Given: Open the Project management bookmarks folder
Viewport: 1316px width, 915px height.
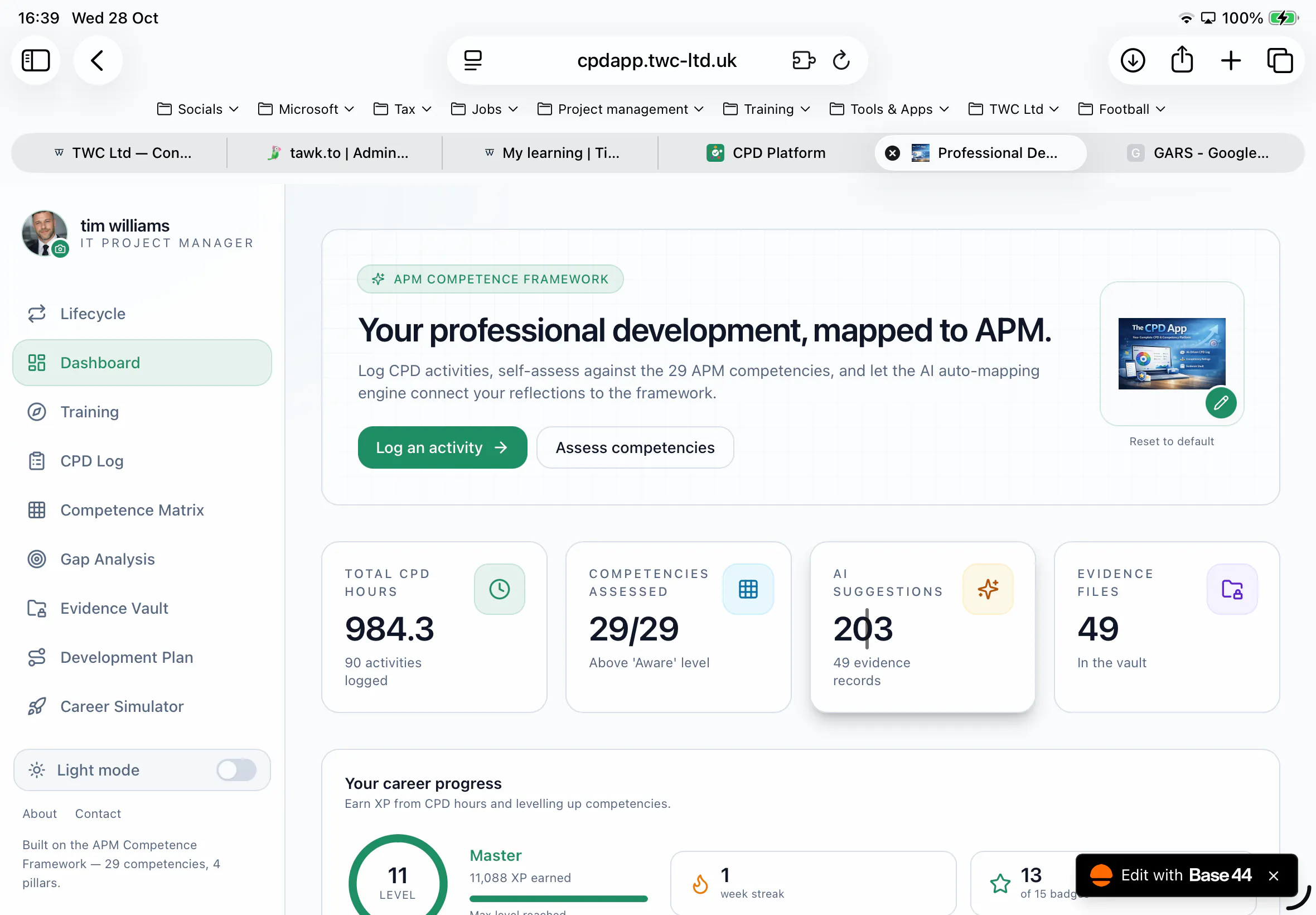Looking at the screenshot, I should 621,109.
